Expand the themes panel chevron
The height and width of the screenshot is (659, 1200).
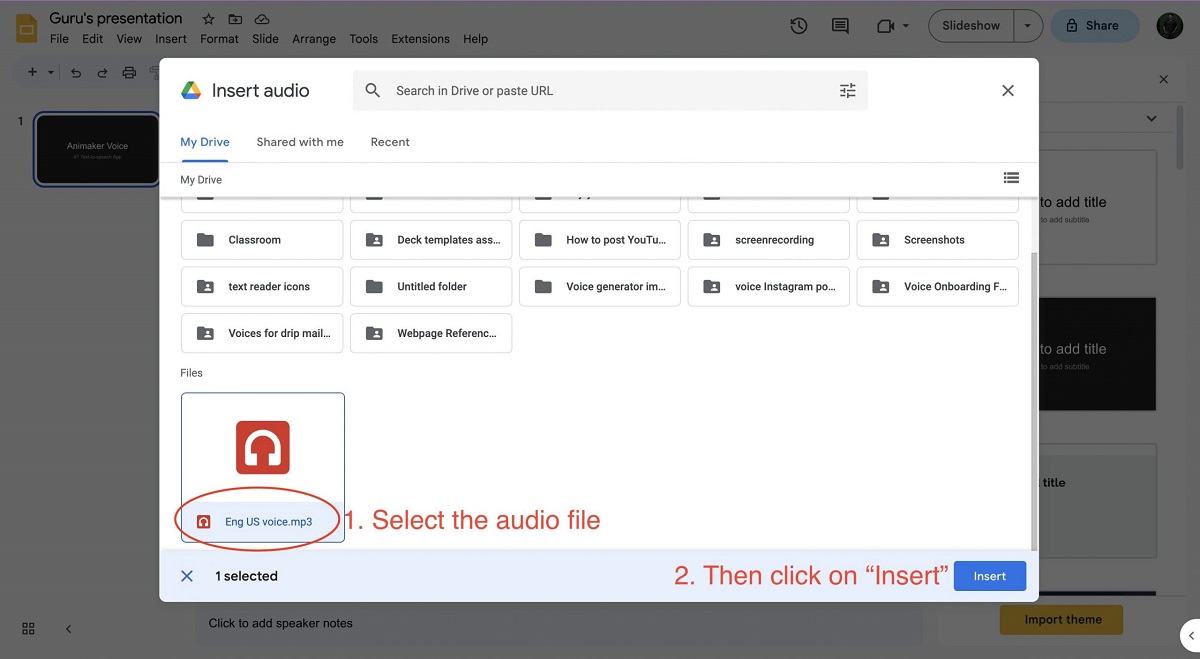coord(1151,118)
